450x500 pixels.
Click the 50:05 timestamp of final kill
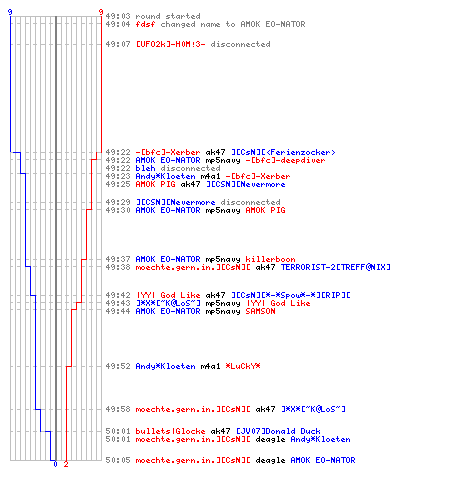pos(118,460)
